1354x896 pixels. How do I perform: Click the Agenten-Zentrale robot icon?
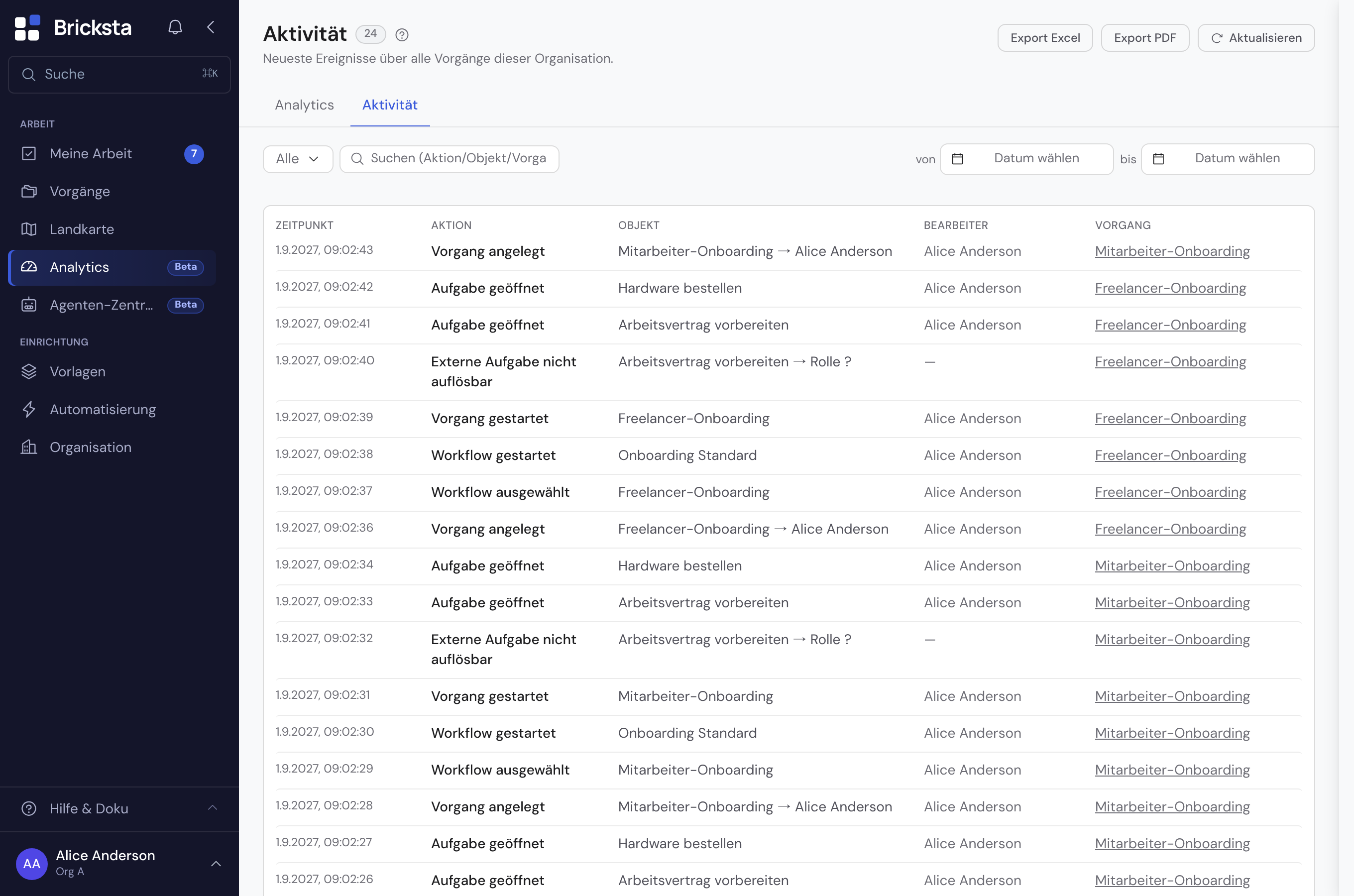point(28,305)
